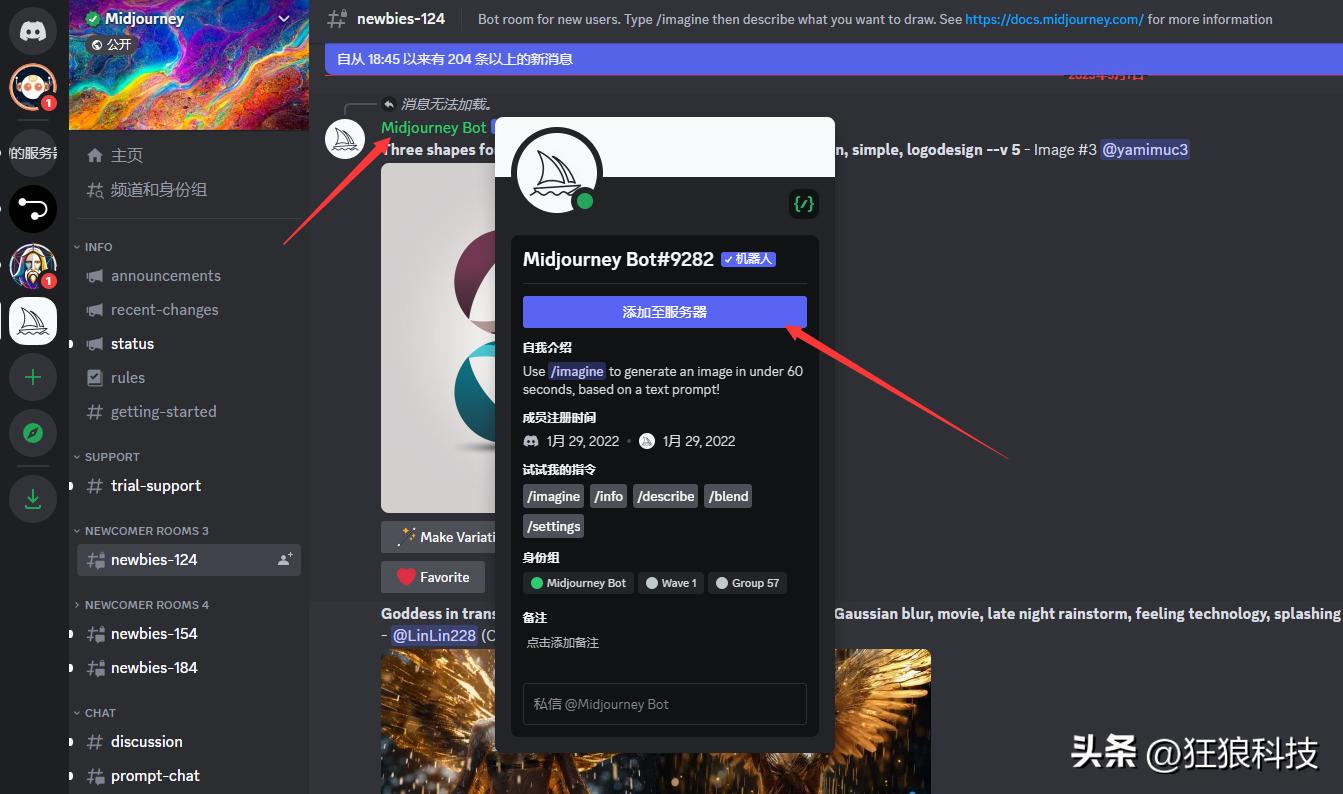Click the newbies-124 channel title in the header
1343x794 pixels.
[x=401, y=19]
